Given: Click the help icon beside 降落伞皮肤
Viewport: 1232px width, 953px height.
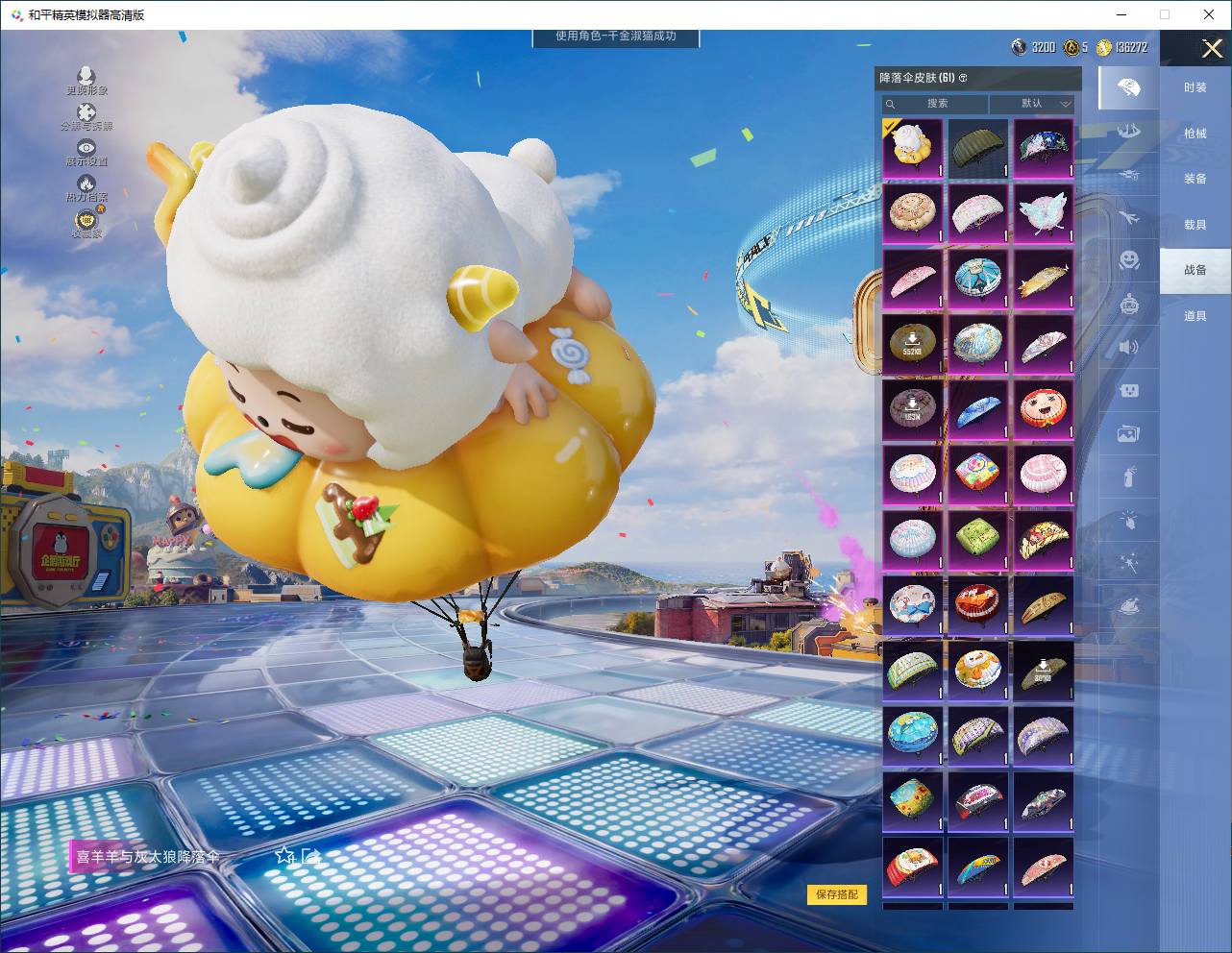Looking at the screenshot, I should [x=963, y=78].
